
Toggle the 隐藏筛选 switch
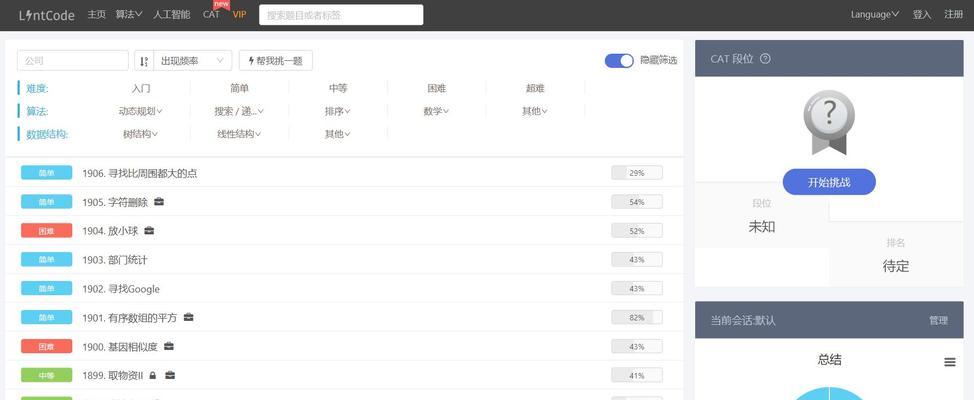[619, 61]
